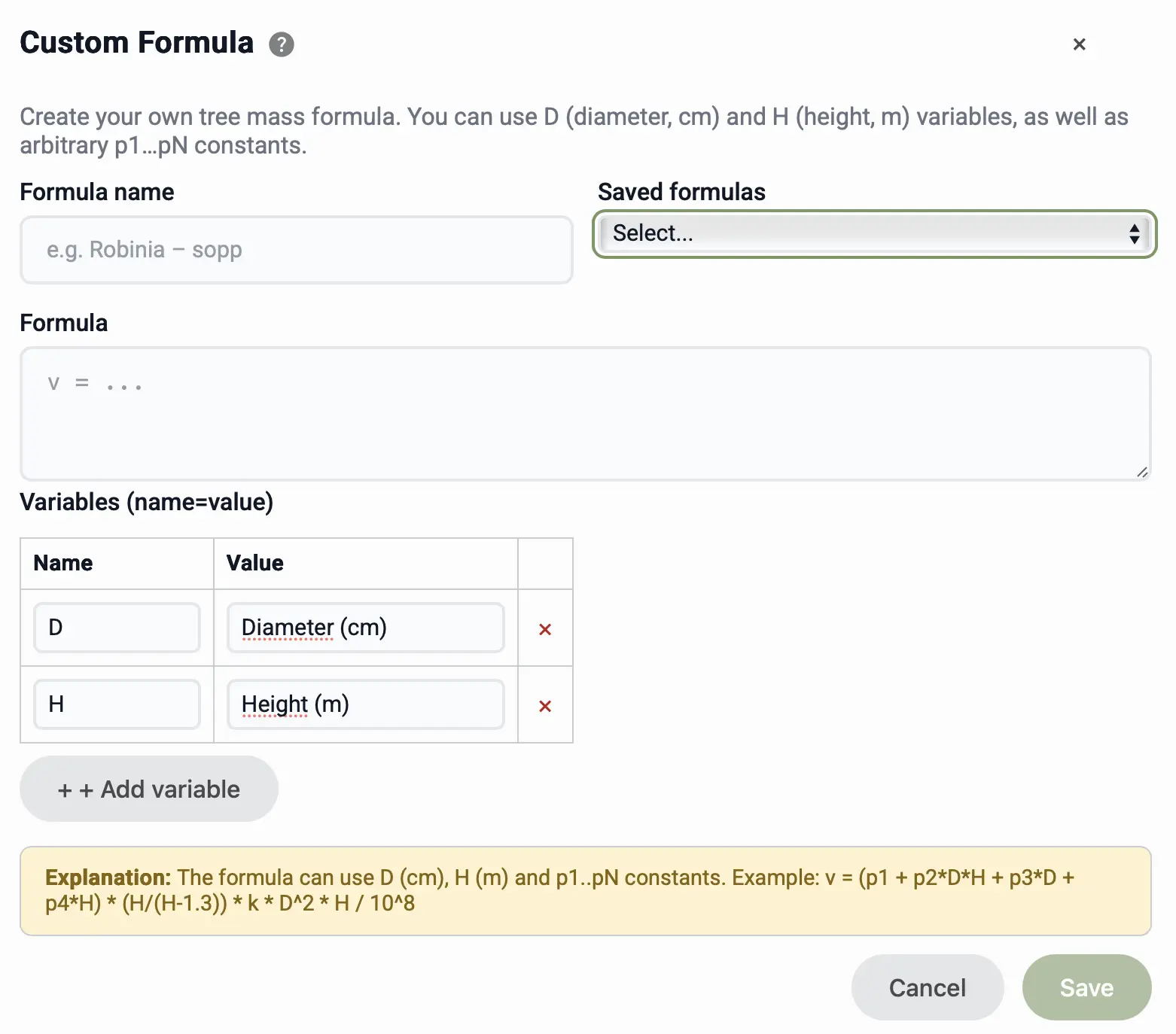Click the Value column header
Viewport: 1176px width, 1034px height.
pos(255,563)
